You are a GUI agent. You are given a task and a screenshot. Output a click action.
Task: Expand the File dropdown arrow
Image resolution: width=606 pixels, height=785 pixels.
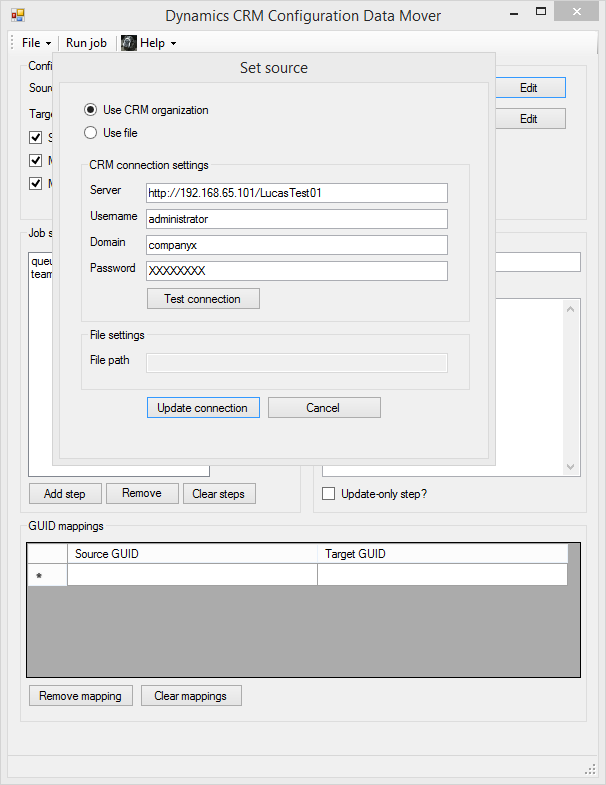tap(48, 44)
